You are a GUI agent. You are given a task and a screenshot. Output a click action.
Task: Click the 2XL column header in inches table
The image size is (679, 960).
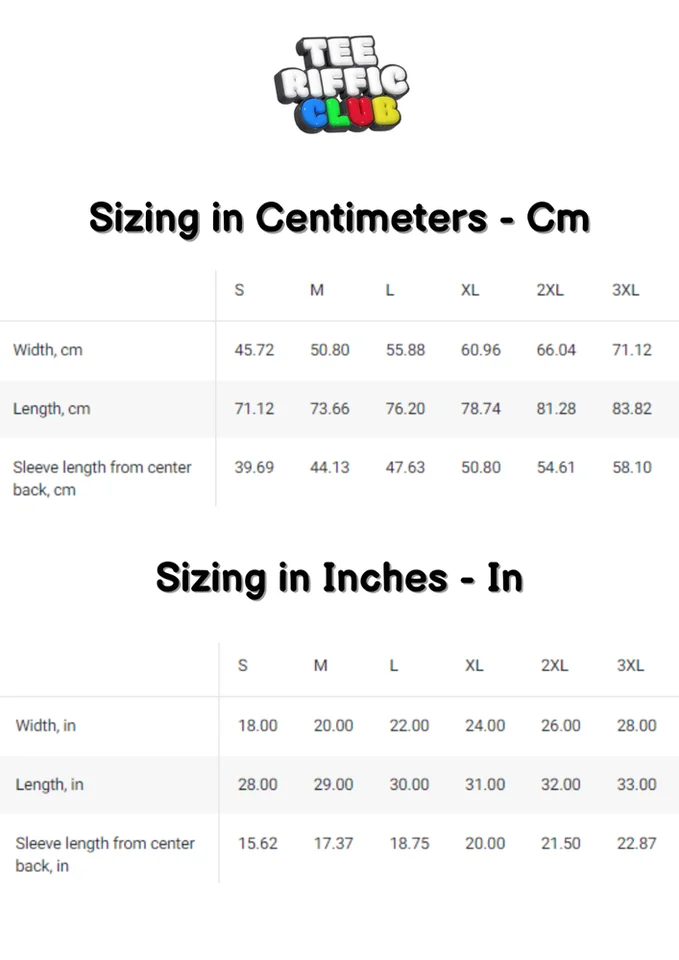[x=554, y=666]
